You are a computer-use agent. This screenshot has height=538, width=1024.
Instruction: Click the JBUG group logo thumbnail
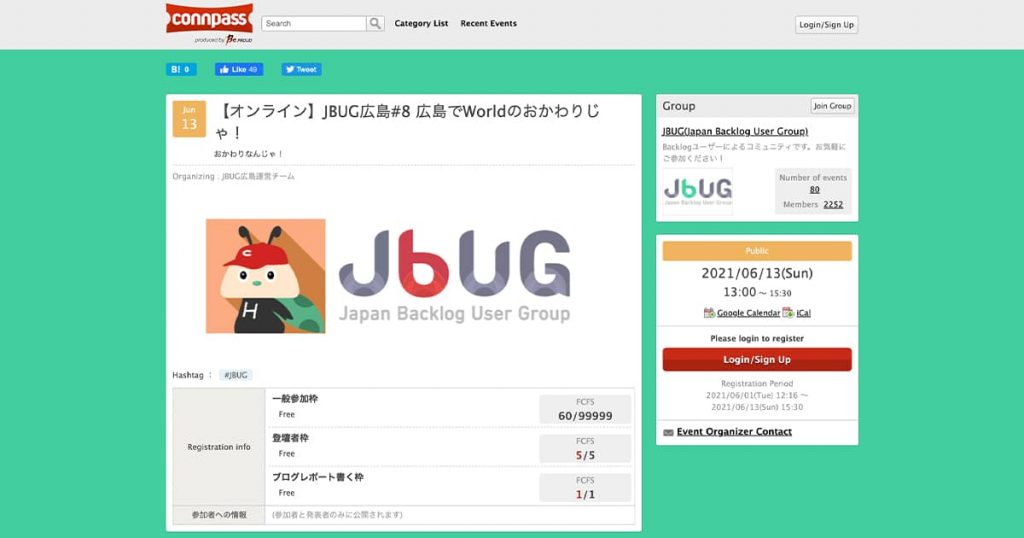[697, 191]
